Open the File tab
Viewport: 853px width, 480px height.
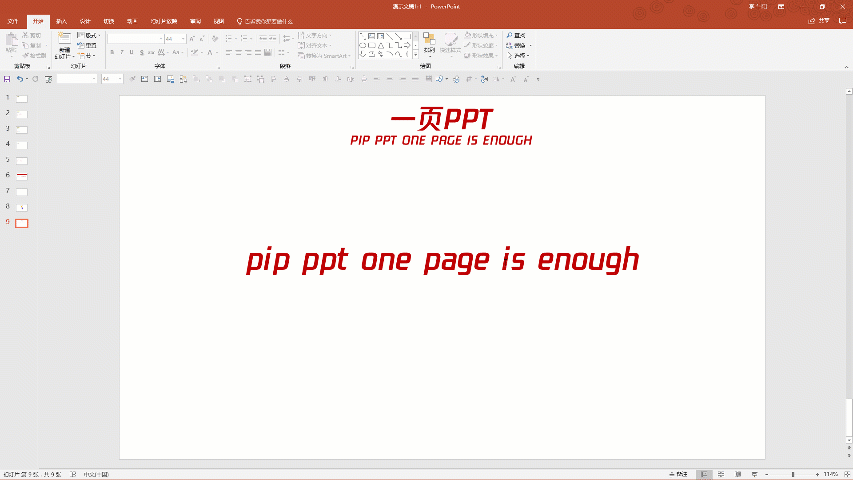[x=14, y=21]
